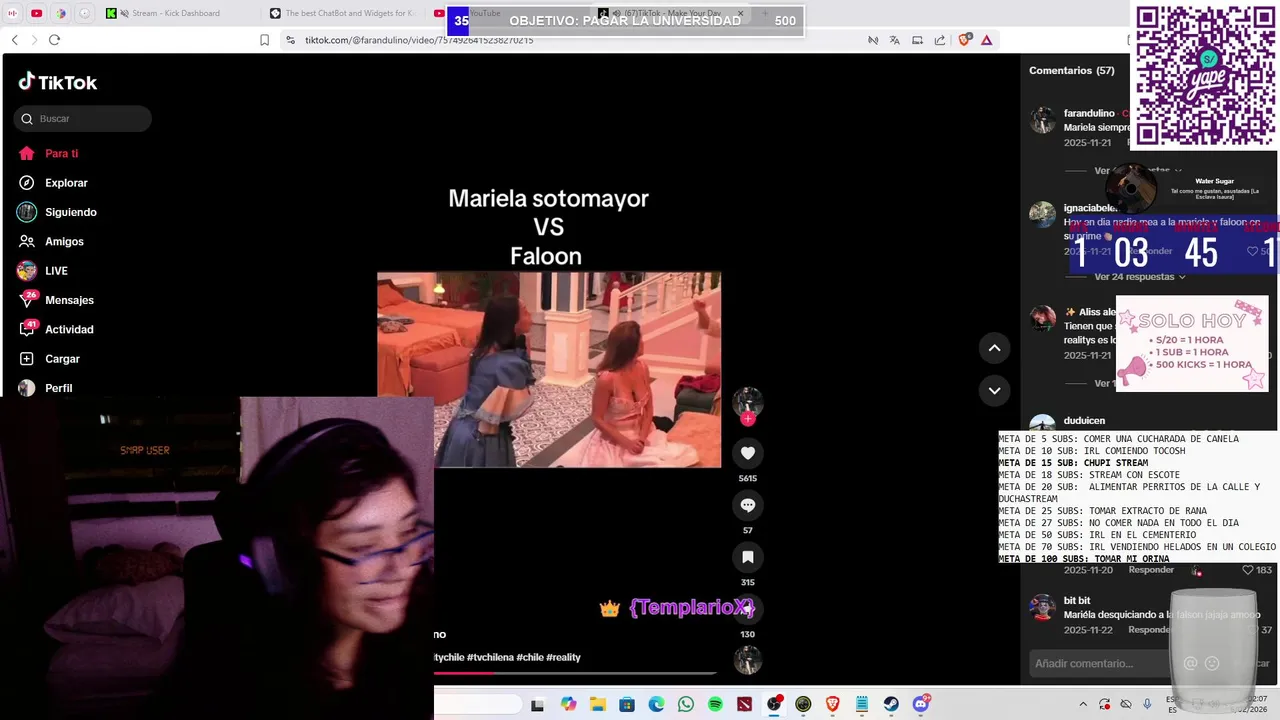Open duduicen commenter profile

(x=1084, y=421)
